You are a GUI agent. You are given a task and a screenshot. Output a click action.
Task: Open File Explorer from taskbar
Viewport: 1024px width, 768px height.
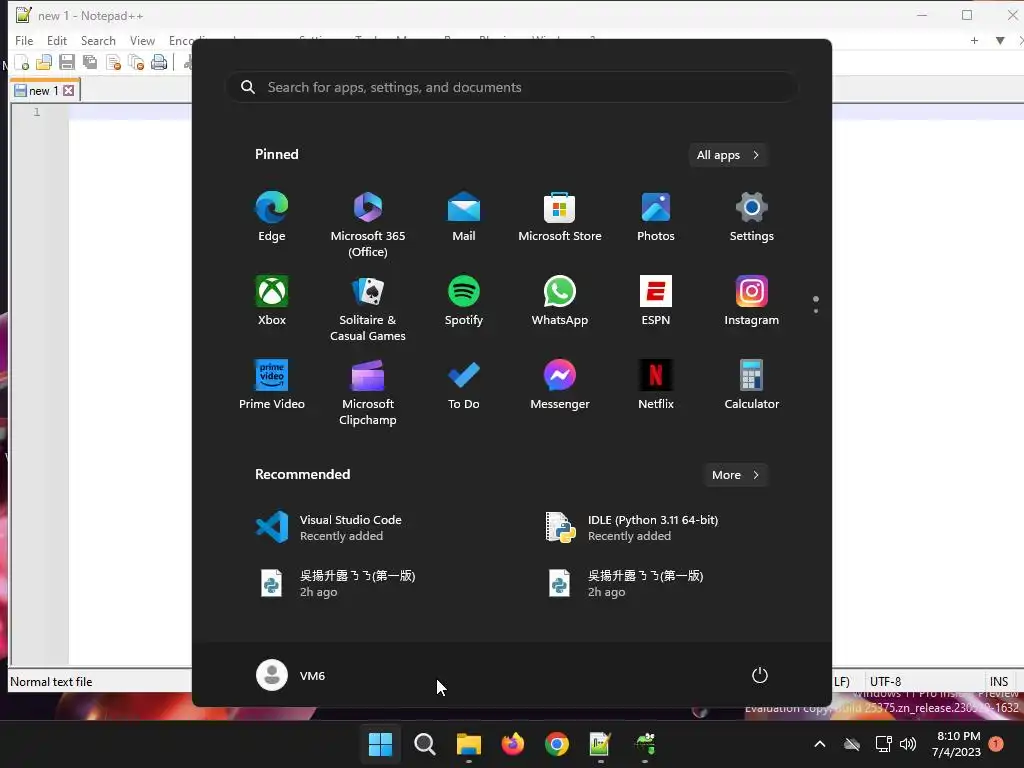[x=468, y=744]
